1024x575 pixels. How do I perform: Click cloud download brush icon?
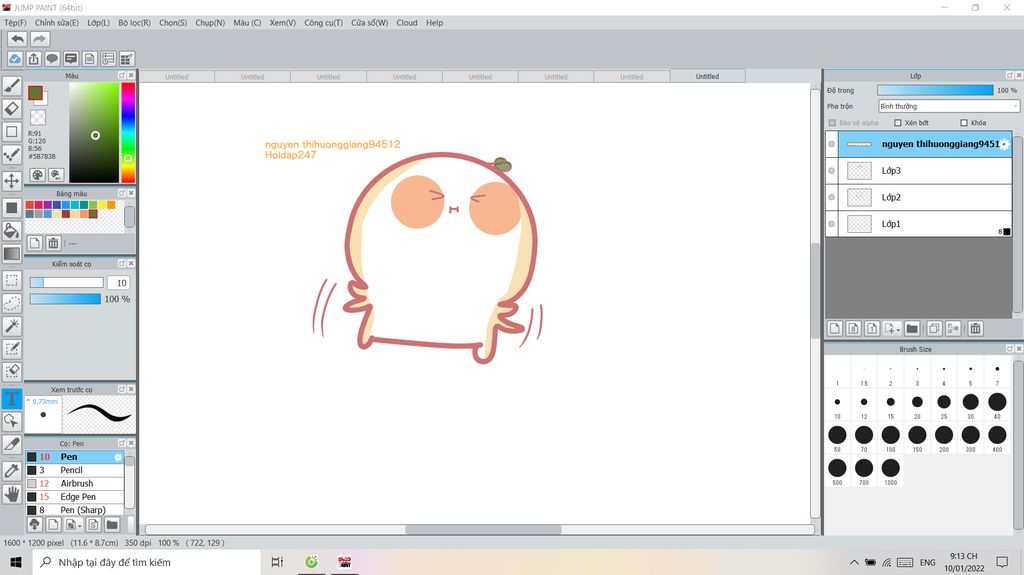coord(34,524)
